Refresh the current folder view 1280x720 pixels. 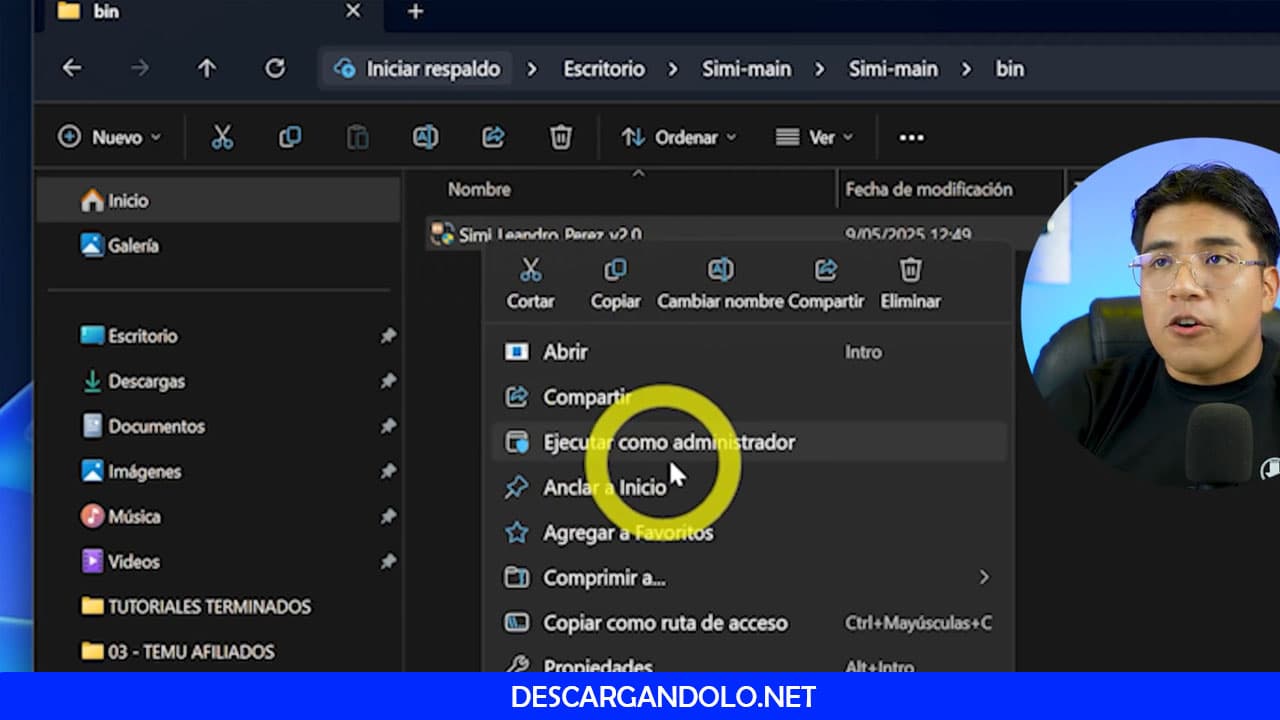pyautogui.click(x=274, y=68)
